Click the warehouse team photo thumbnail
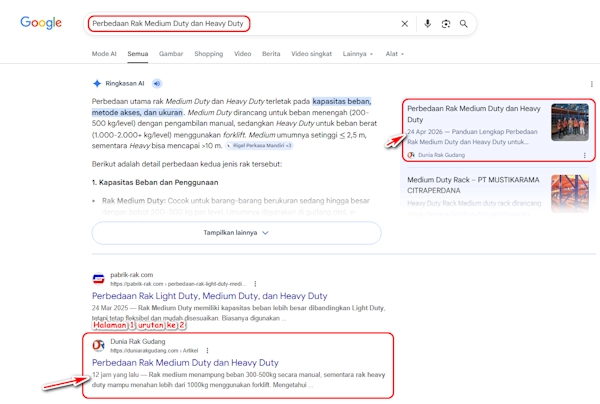This screenshot has height=404, width=600. pos(570,122)
